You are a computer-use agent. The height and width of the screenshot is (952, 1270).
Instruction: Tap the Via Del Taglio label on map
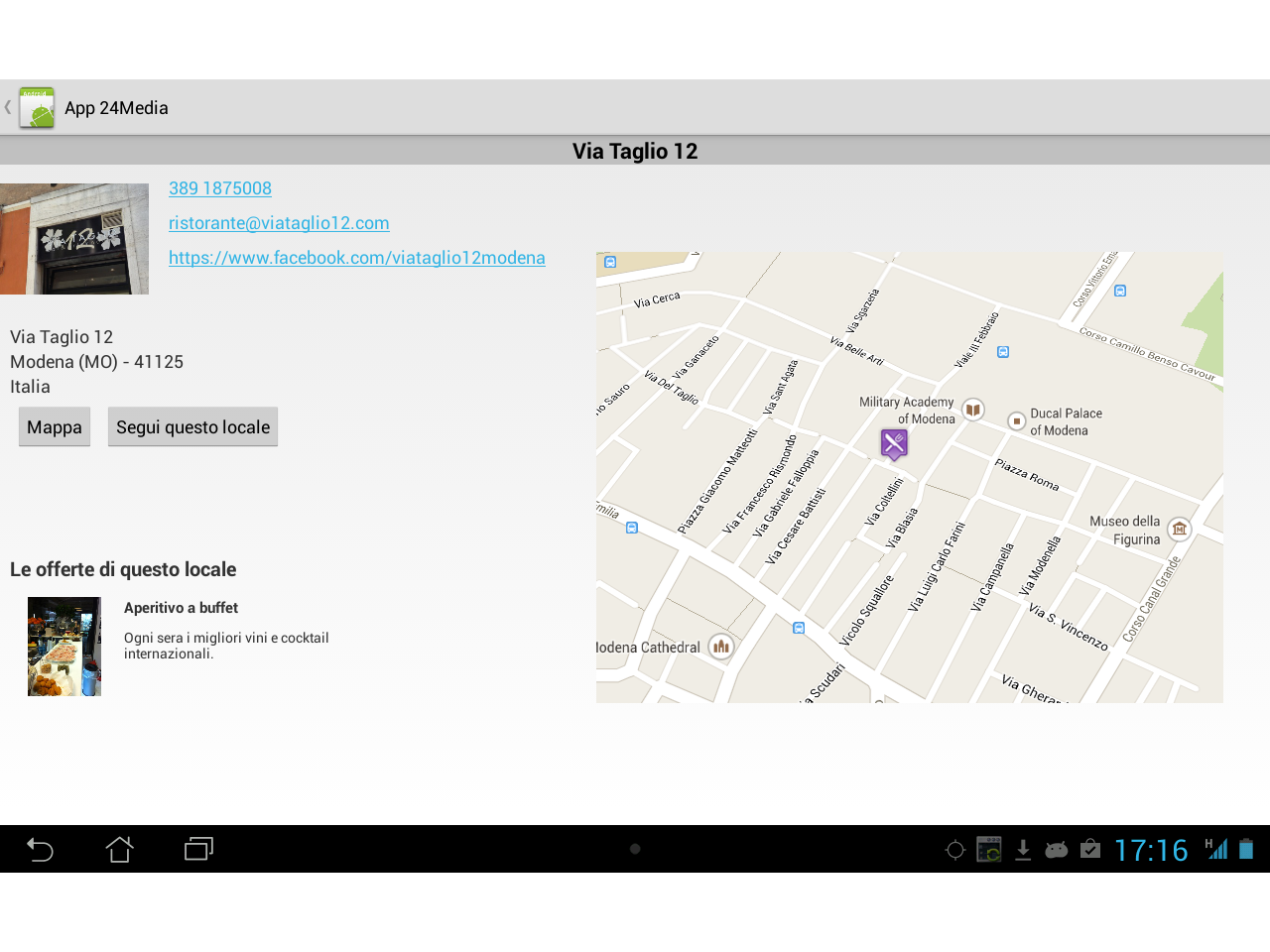click(672, 387)
